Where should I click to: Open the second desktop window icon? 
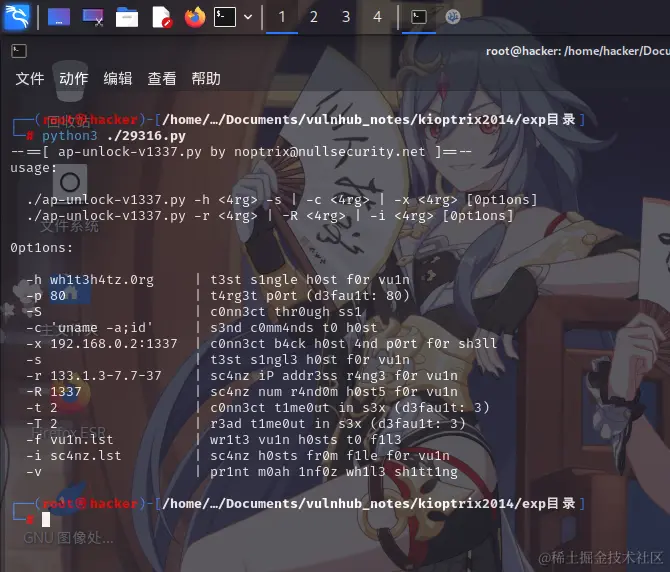pyautogui.click(x=93, y=18)
